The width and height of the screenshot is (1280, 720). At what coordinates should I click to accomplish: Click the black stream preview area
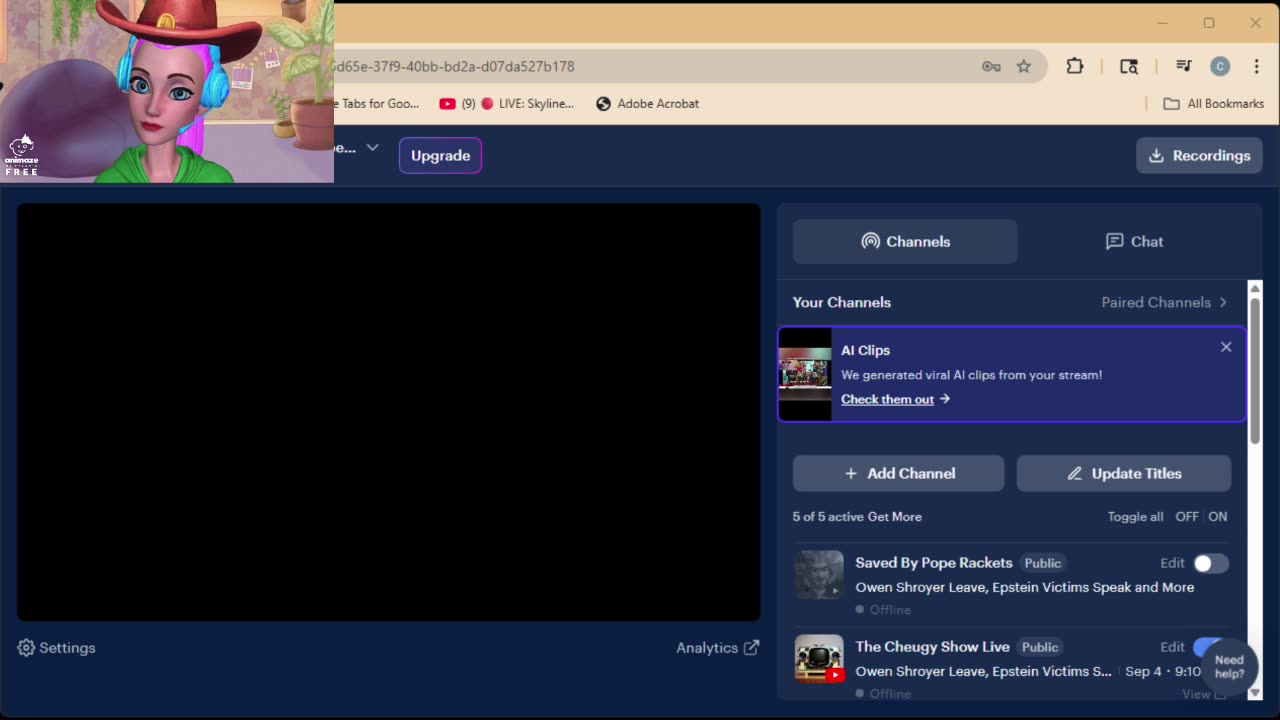coord(388,412)
